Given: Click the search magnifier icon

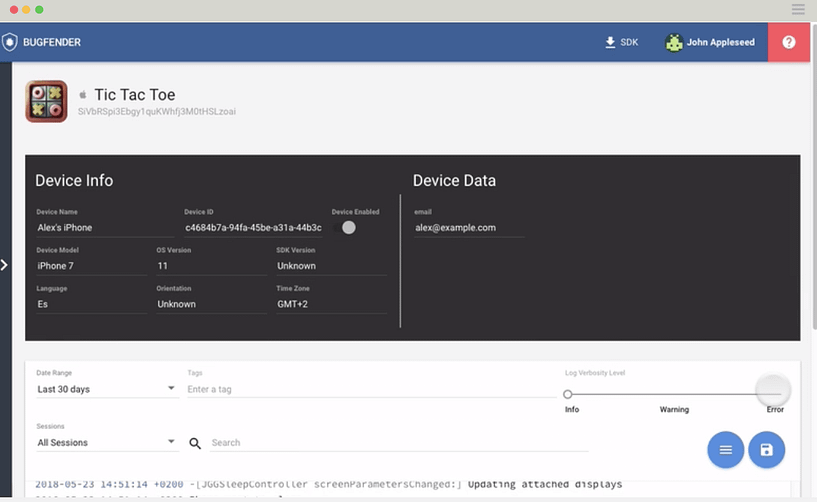Looking at the screenshot, I should tap(195, 443).
